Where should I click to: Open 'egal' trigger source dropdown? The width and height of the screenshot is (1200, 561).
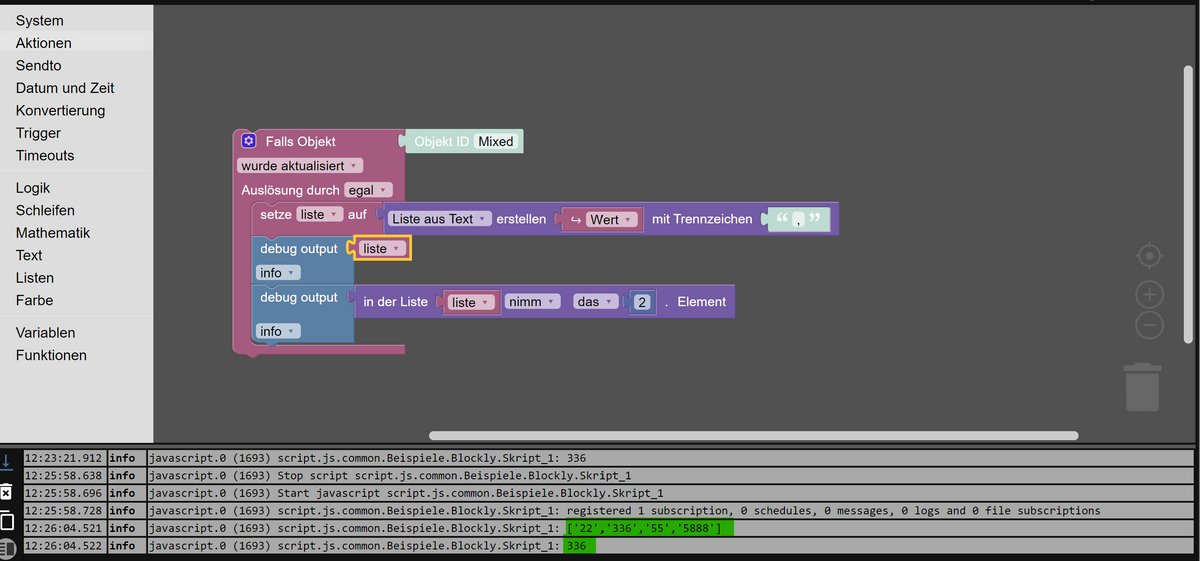tap(368, 189)
